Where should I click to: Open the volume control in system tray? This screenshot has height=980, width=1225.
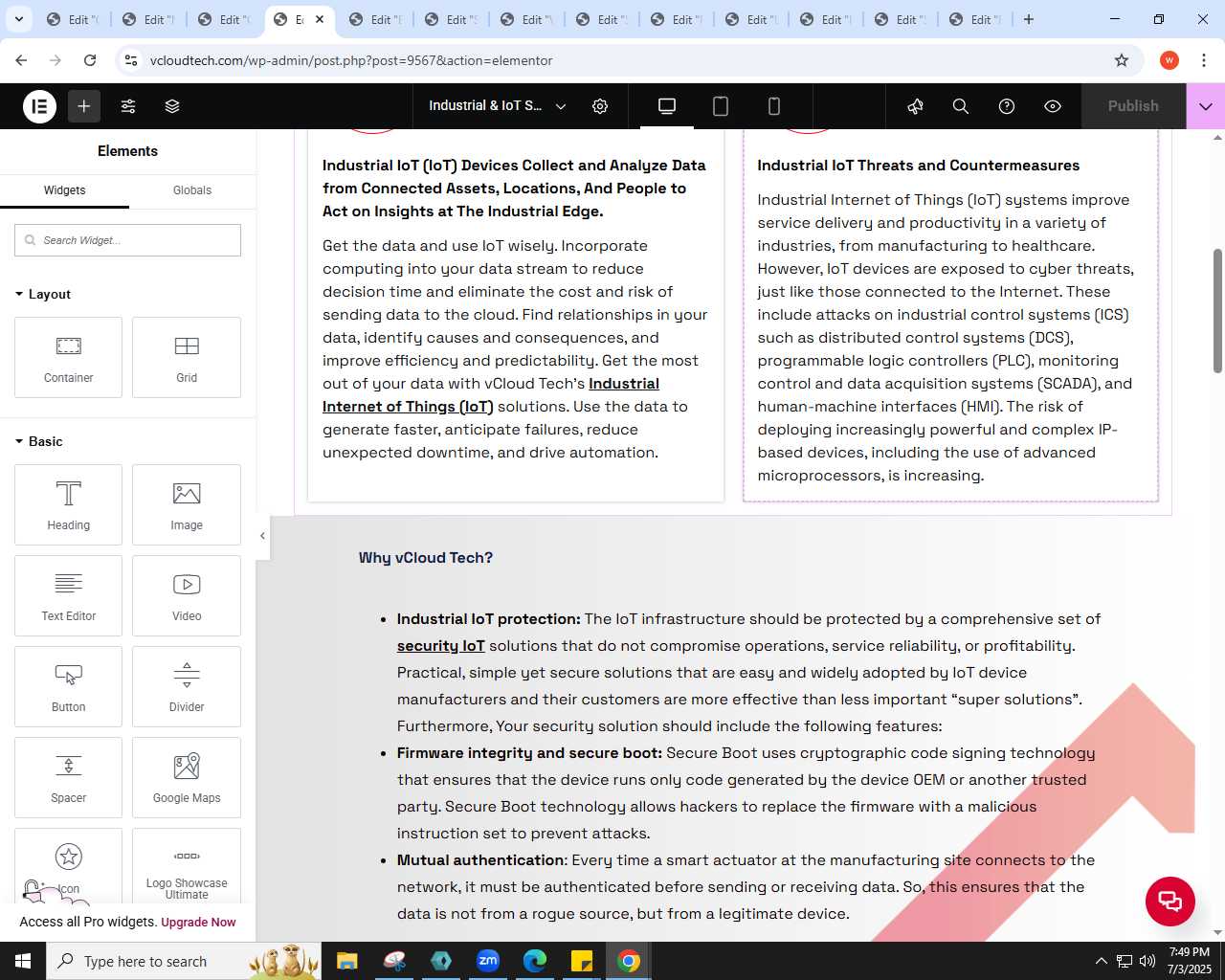1147,961
